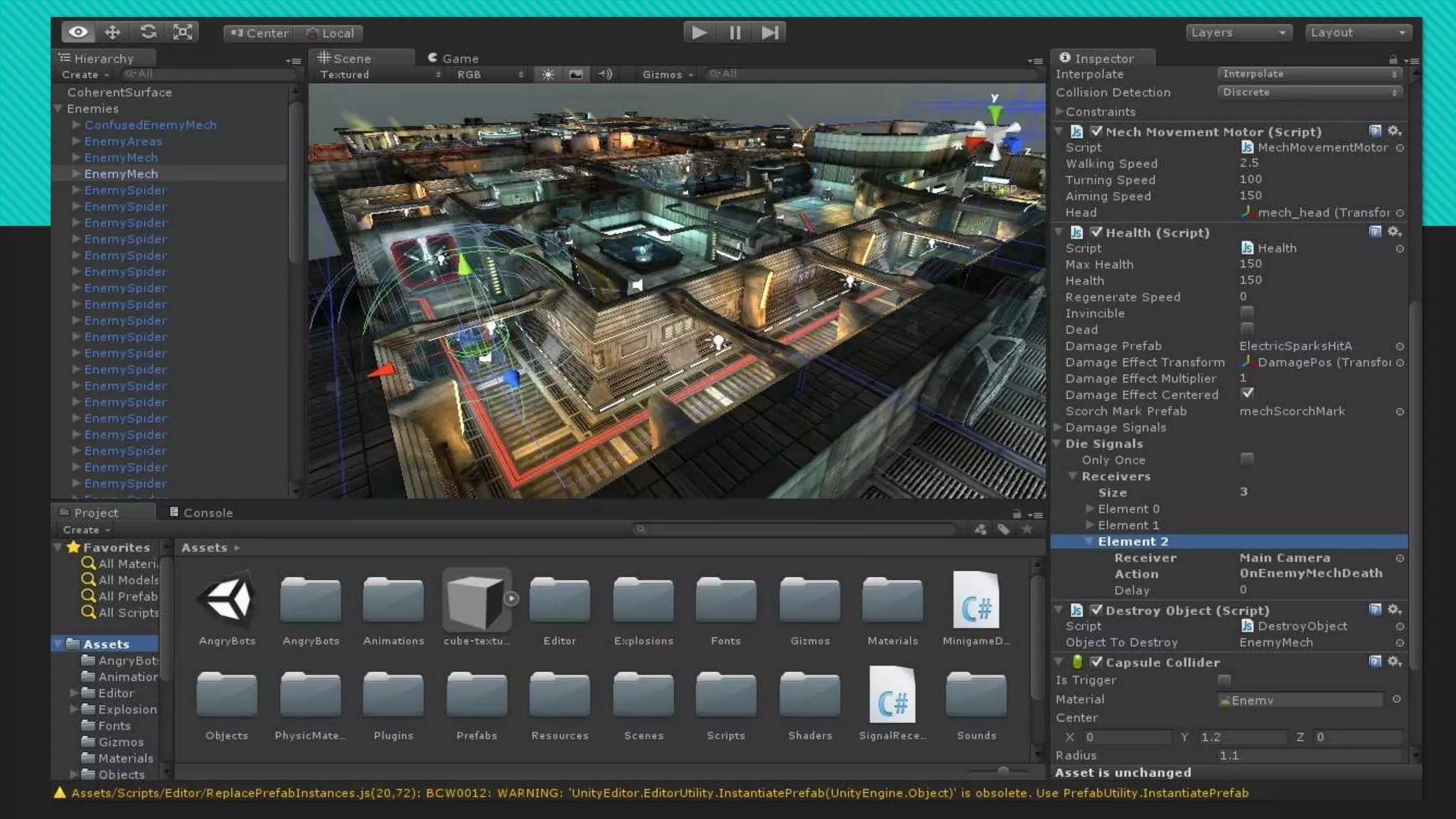Select the Scale tool in toolbar
Screen dimensions: 1456x819
(183, 32)
